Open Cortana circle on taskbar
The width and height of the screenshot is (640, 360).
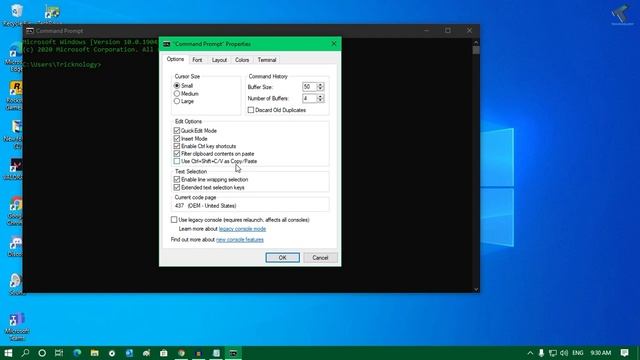tap(42, 353)
